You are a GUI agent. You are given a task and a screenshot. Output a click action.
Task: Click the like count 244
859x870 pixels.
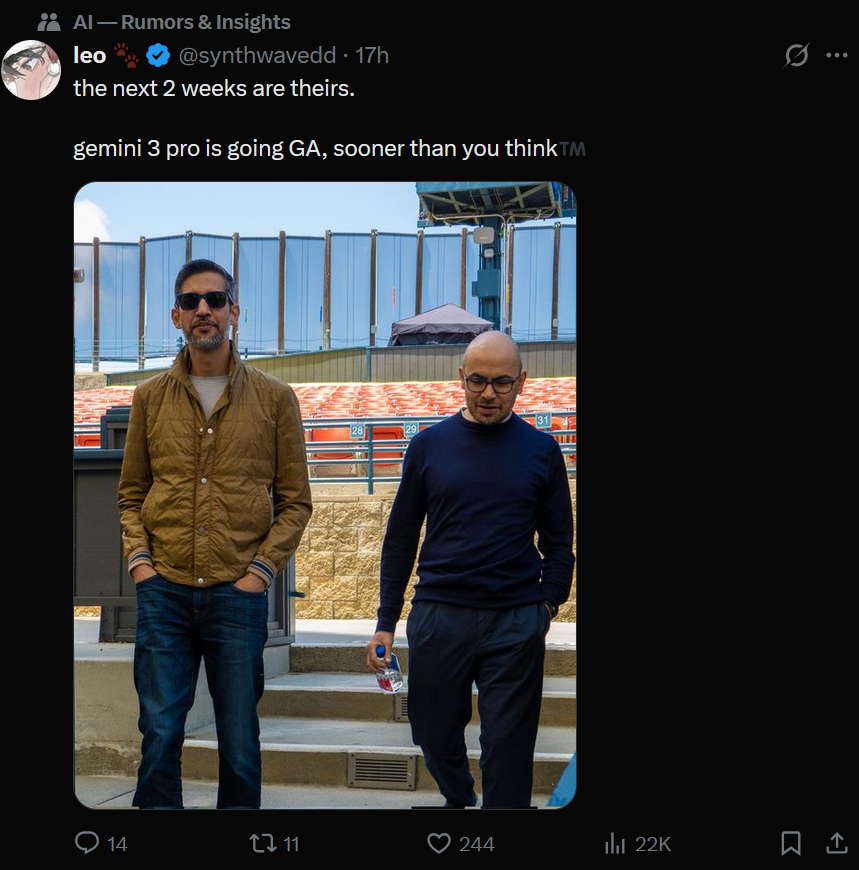(x=476, y=844)
